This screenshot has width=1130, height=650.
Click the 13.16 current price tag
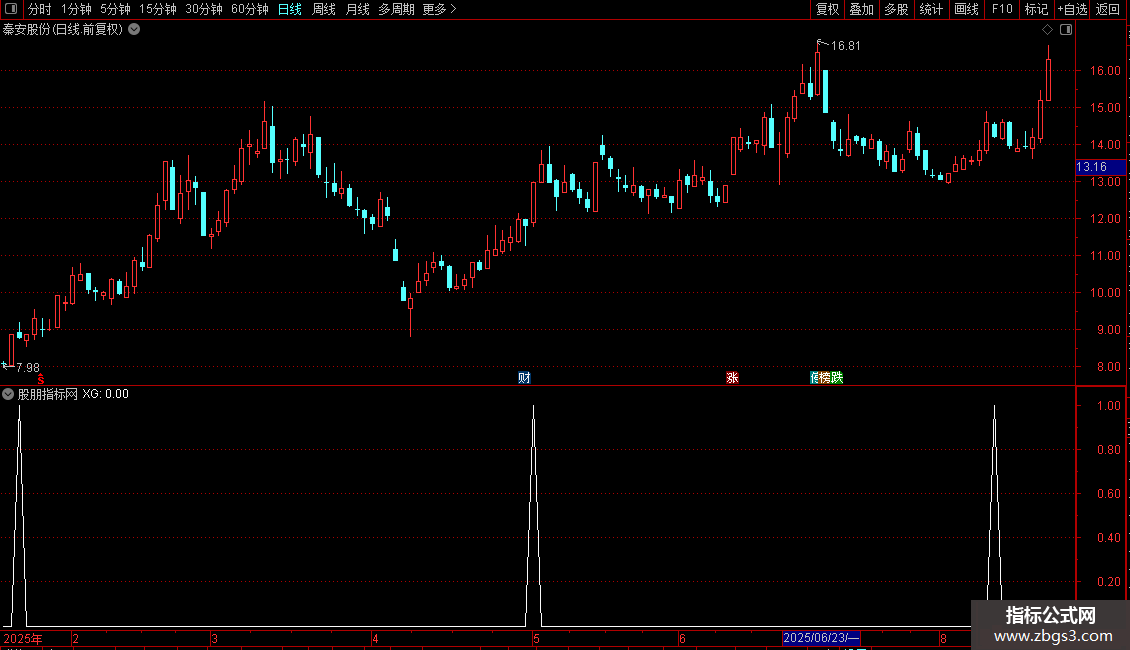(1100, 167)
